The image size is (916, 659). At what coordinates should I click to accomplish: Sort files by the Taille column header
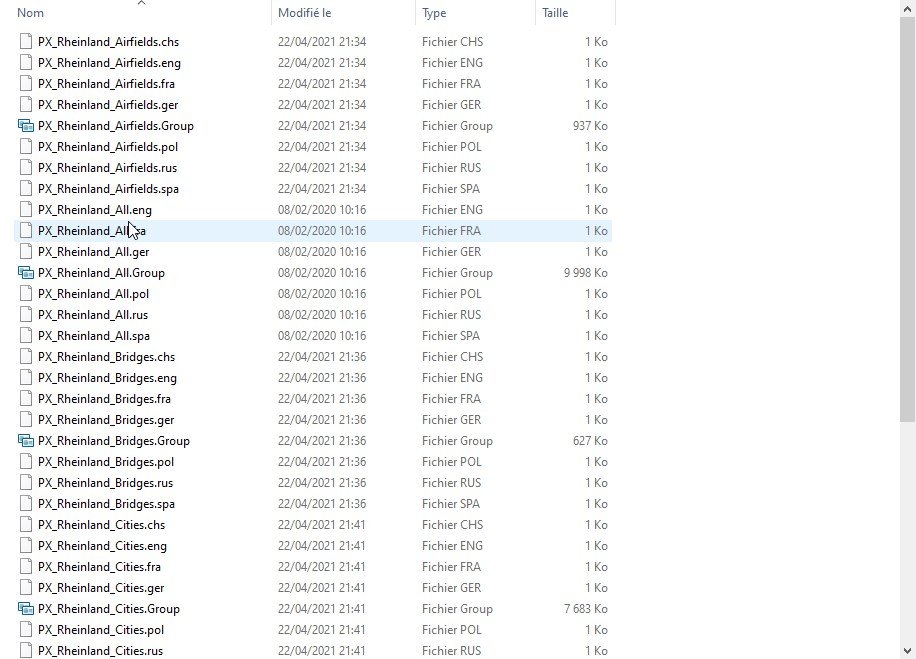pyautogui.click(x=555, y=13)
